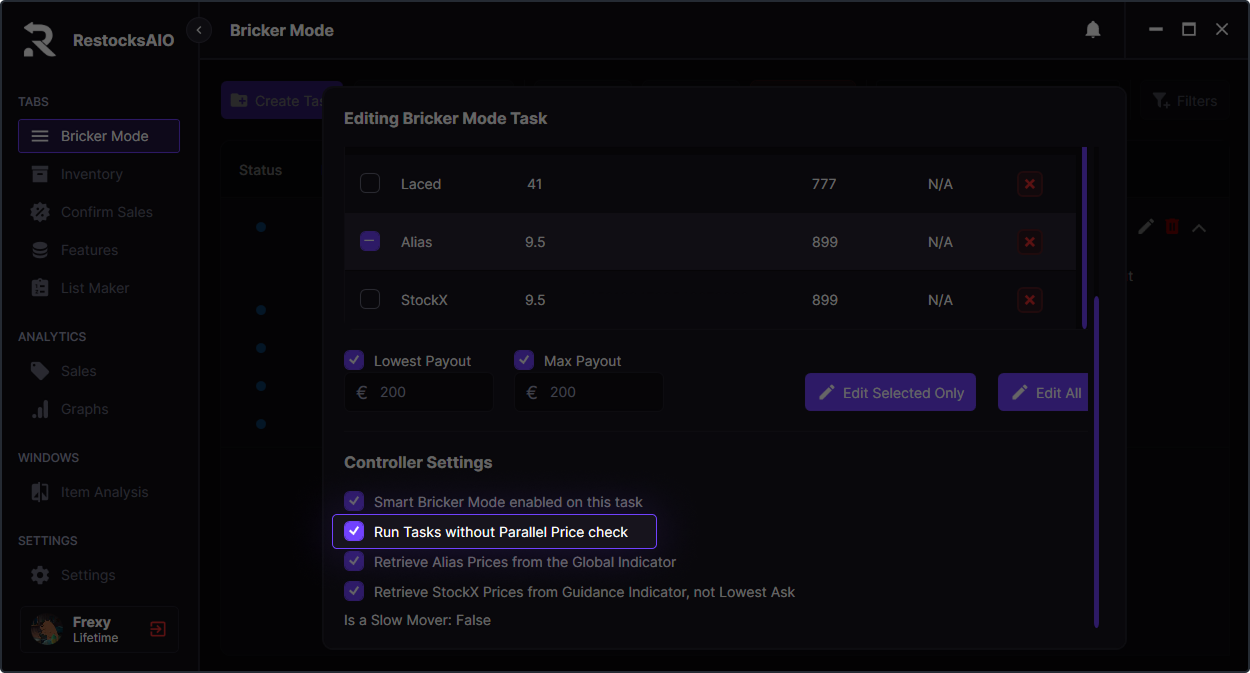
Task: Collapse the sidebar with the arrow button
Action: click(199, 30)
